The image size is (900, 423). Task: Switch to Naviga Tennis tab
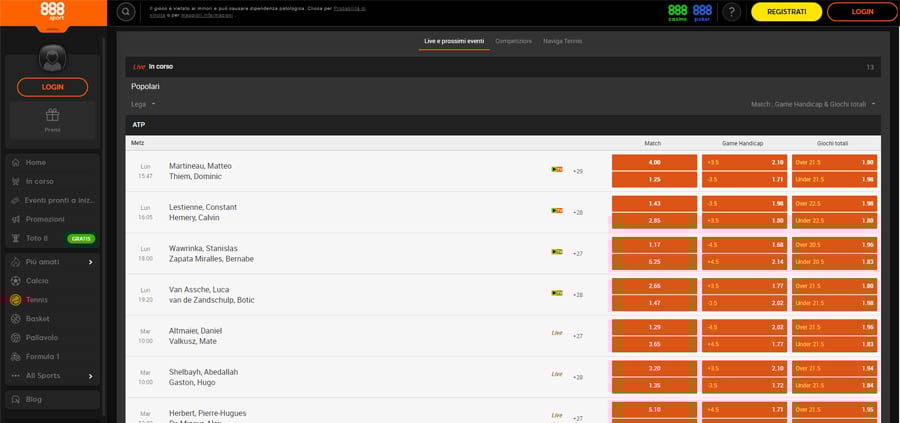[x=562, y=41]
